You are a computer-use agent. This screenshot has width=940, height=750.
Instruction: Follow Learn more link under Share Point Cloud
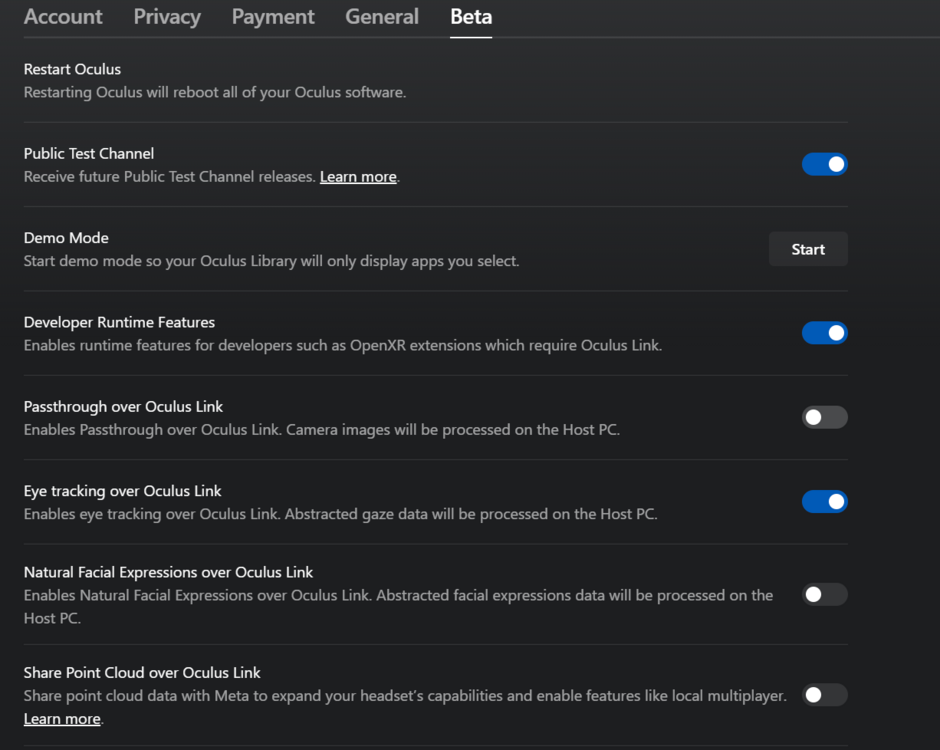pyautogui.click(x=62, y=719)
